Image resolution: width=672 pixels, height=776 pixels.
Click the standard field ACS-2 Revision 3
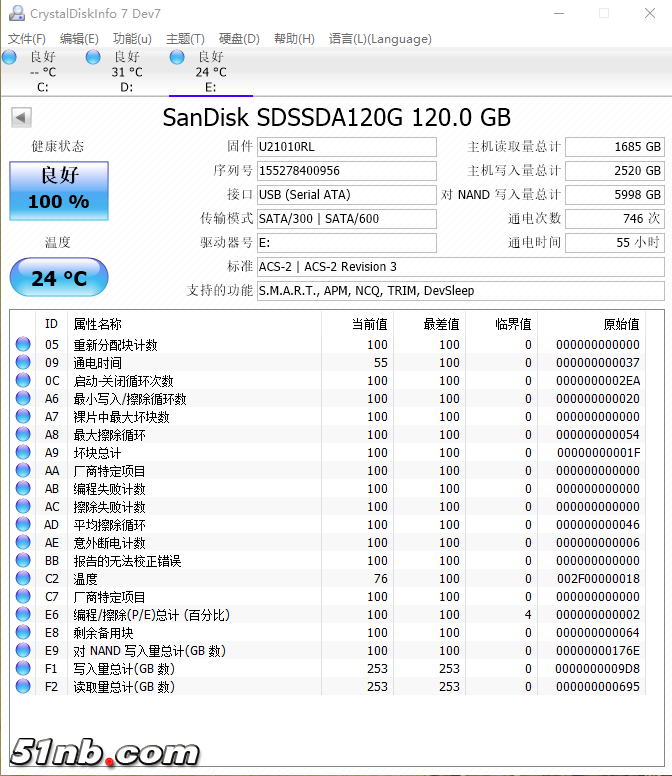point(461,267)
